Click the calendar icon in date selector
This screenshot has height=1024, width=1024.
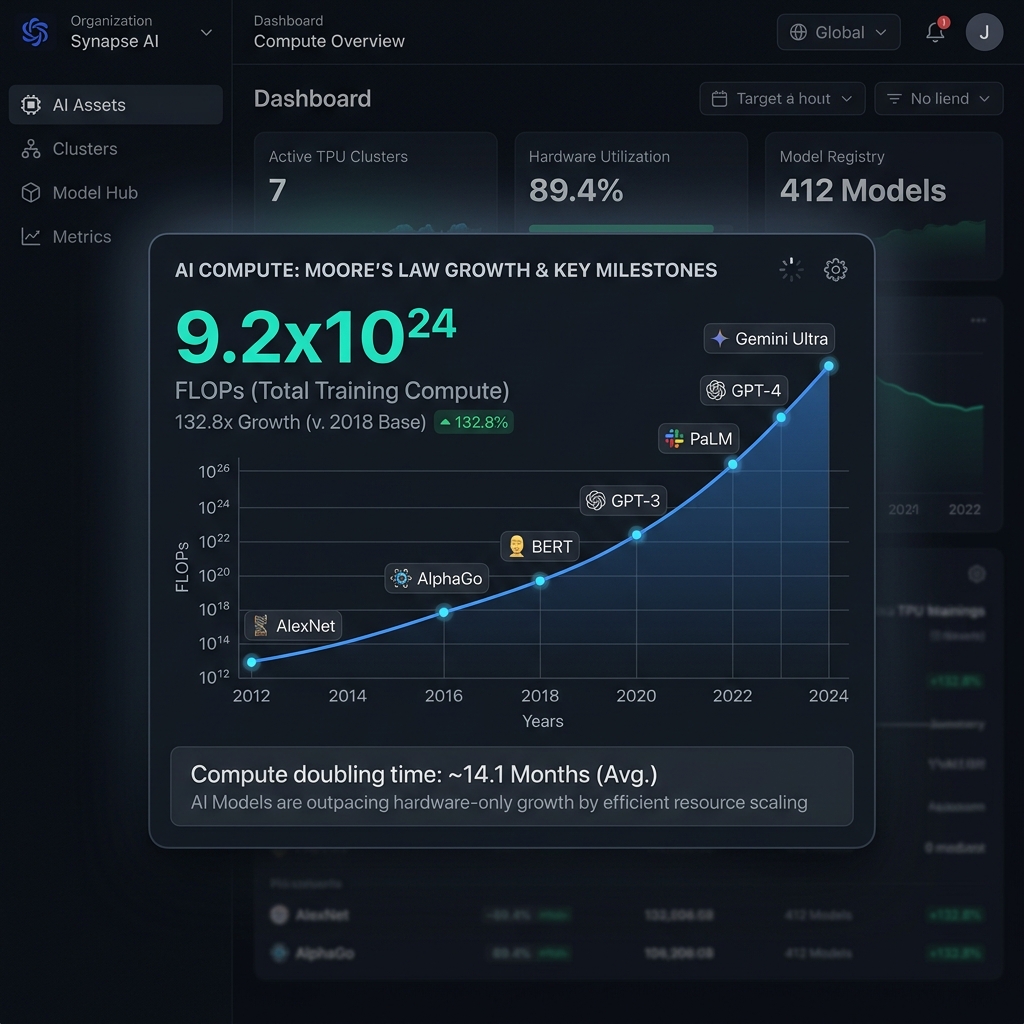click(x=719, y=99)
